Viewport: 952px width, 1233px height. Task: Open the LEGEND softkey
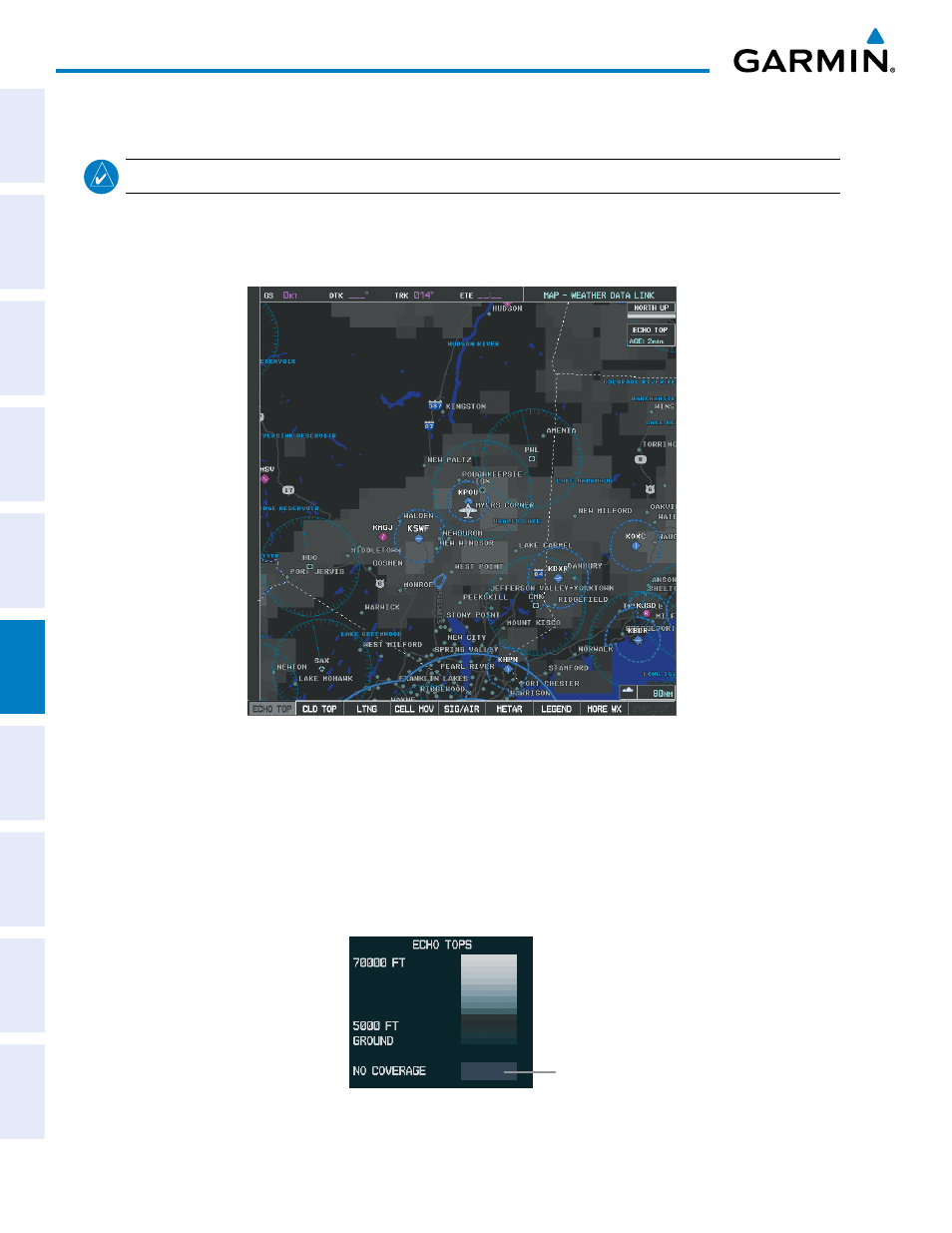pos(557,709)
